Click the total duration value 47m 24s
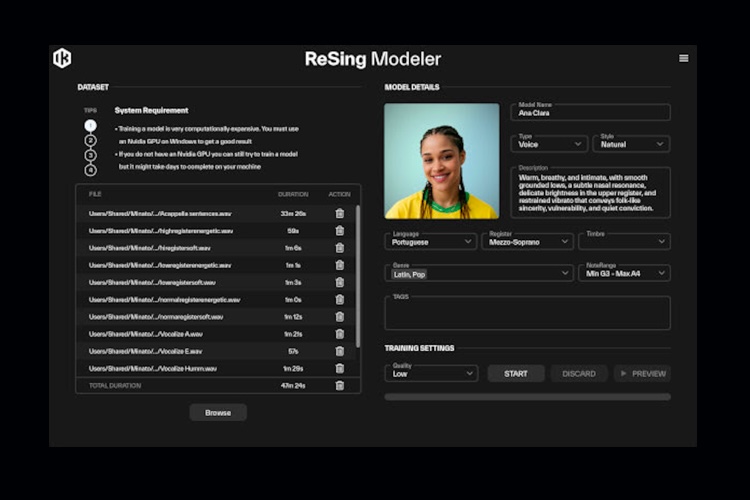Screen dimensions: 750x500 (293, 386)
